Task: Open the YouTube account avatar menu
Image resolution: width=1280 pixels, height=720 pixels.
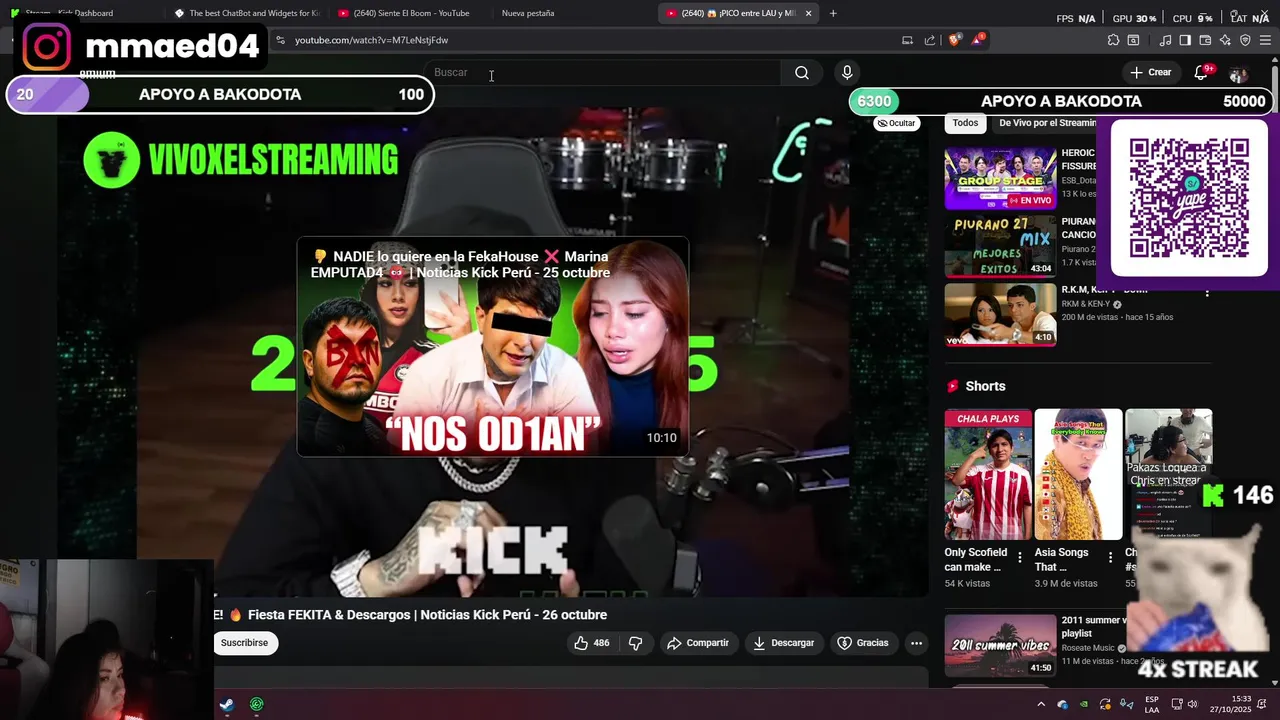Action: coord(1239,75)
